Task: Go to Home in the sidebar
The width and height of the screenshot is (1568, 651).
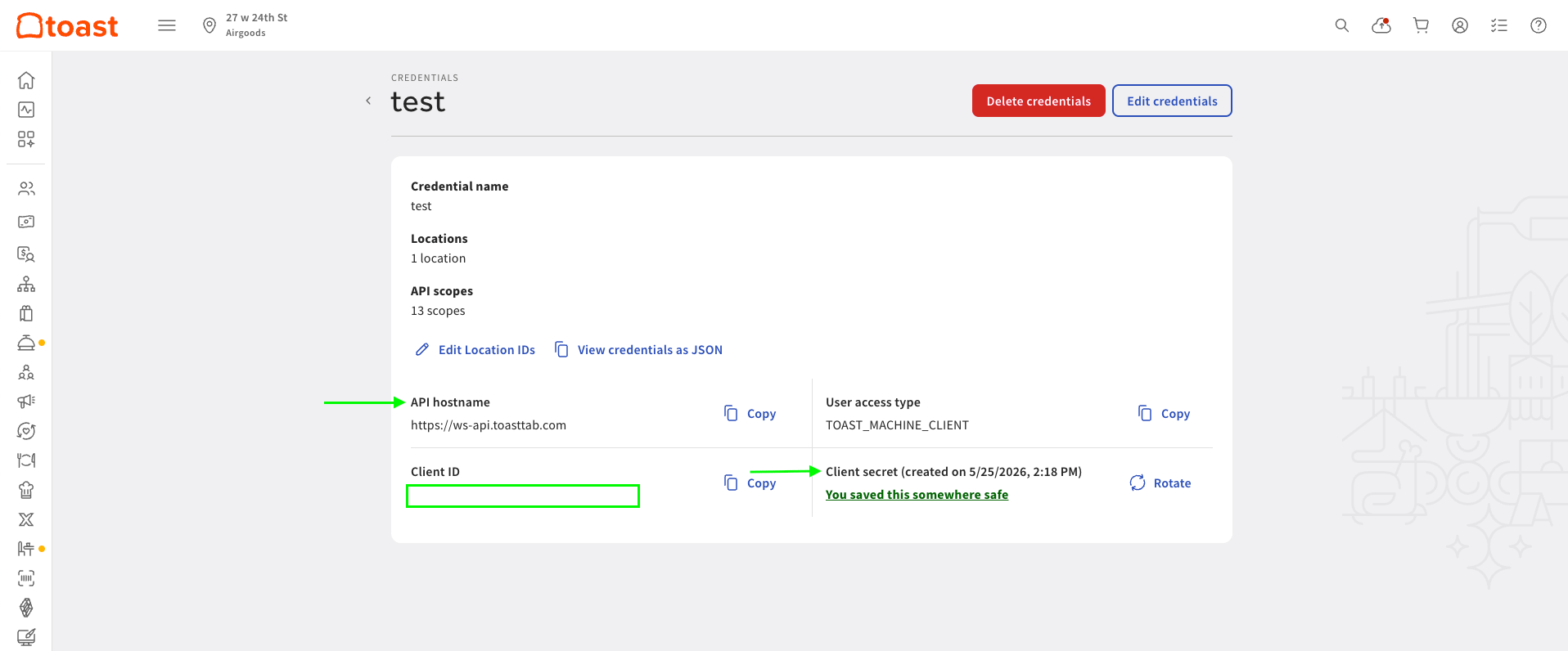Action: point(26,80)
